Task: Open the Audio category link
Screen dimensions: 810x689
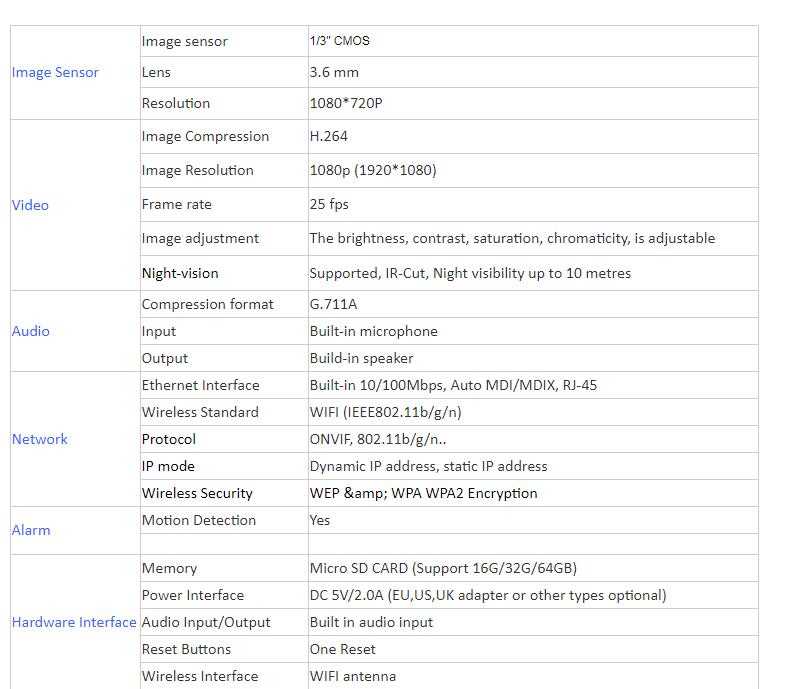Action: [30, 331]
